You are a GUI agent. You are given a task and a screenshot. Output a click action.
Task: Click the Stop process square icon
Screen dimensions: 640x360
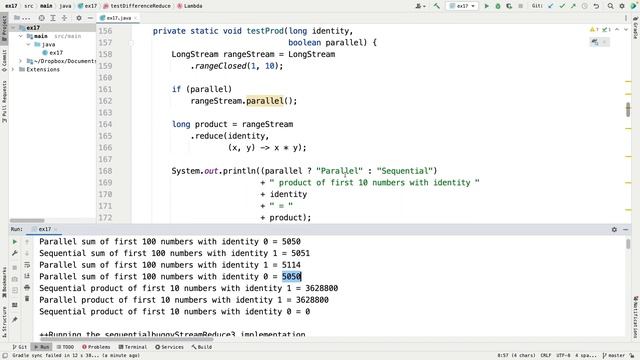click(x=520, y=6)
